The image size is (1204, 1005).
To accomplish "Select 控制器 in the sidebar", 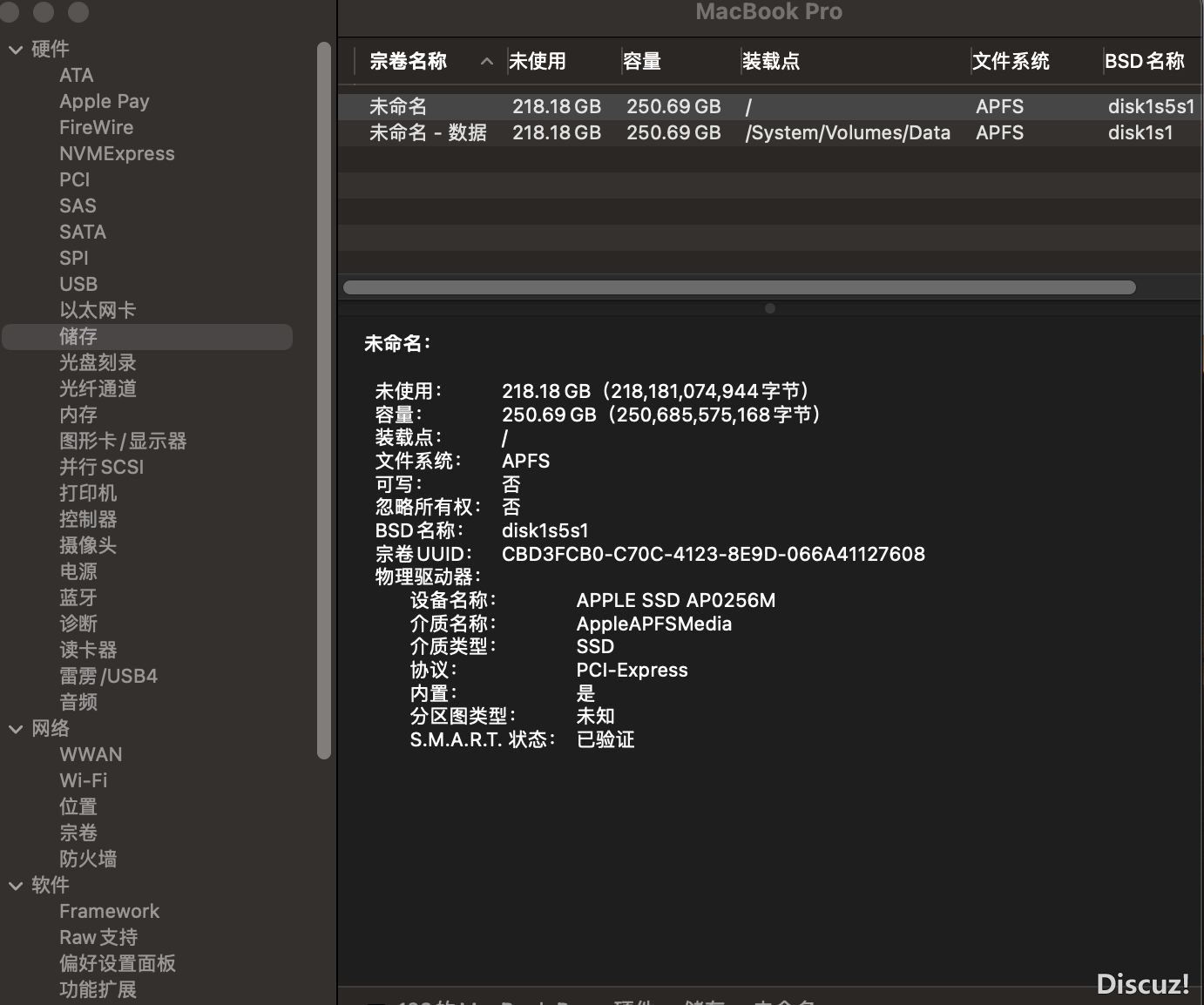I will click(x=88, y=520).
